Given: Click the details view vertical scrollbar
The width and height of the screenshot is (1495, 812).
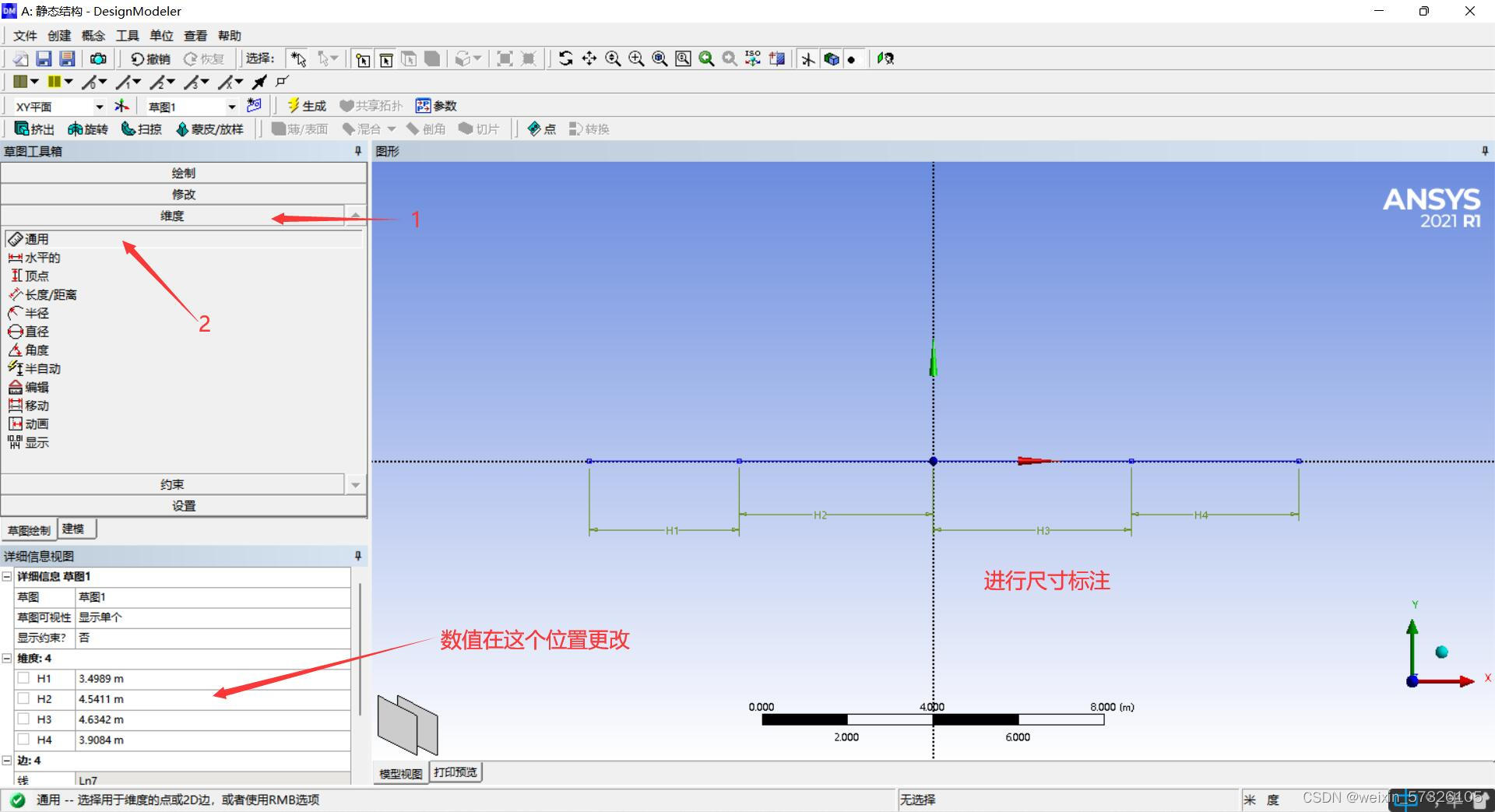Looking at the screenshot, I should pyautogui.click(x=360, y=648).
